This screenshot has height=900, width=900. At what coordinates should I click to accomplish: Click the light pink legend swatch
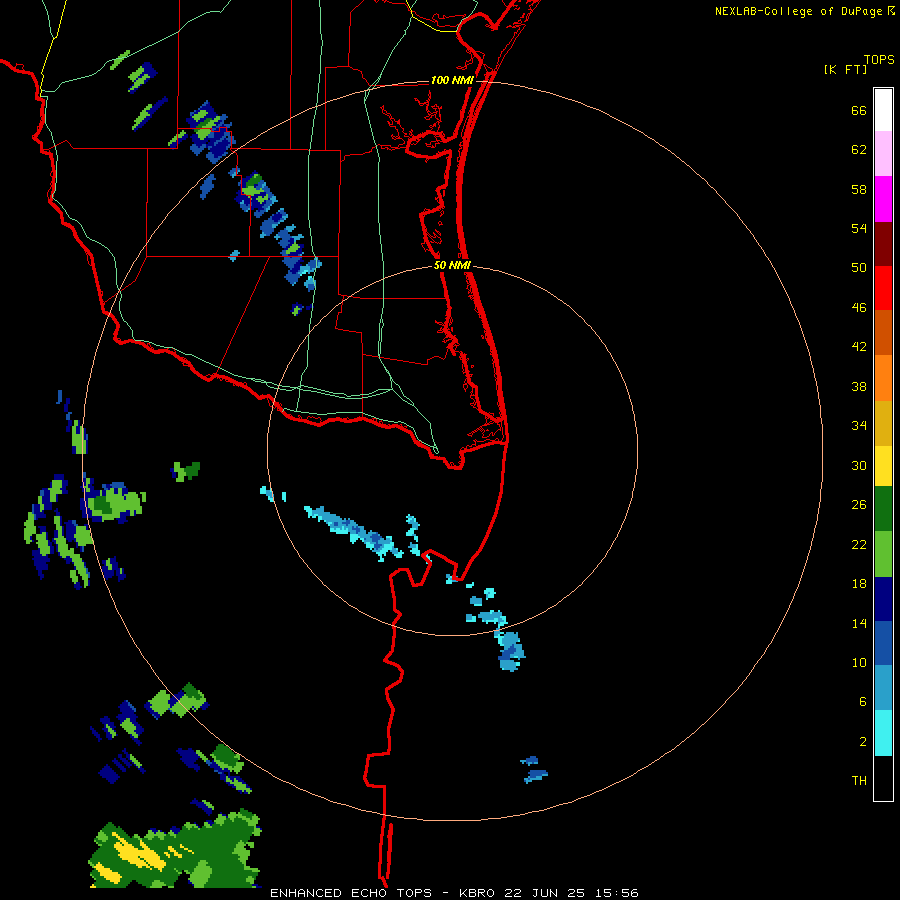tap(883, 153)
